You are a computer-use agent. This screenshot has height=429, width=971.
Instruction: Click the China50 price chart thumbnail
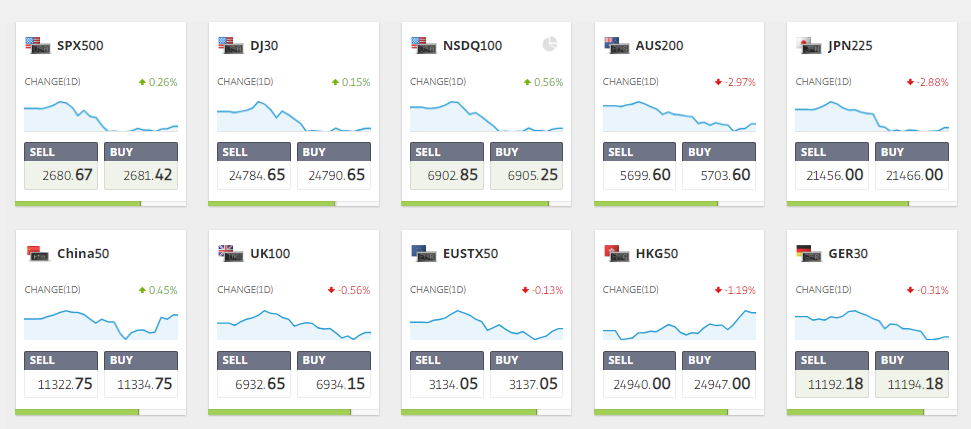[101, 324]
